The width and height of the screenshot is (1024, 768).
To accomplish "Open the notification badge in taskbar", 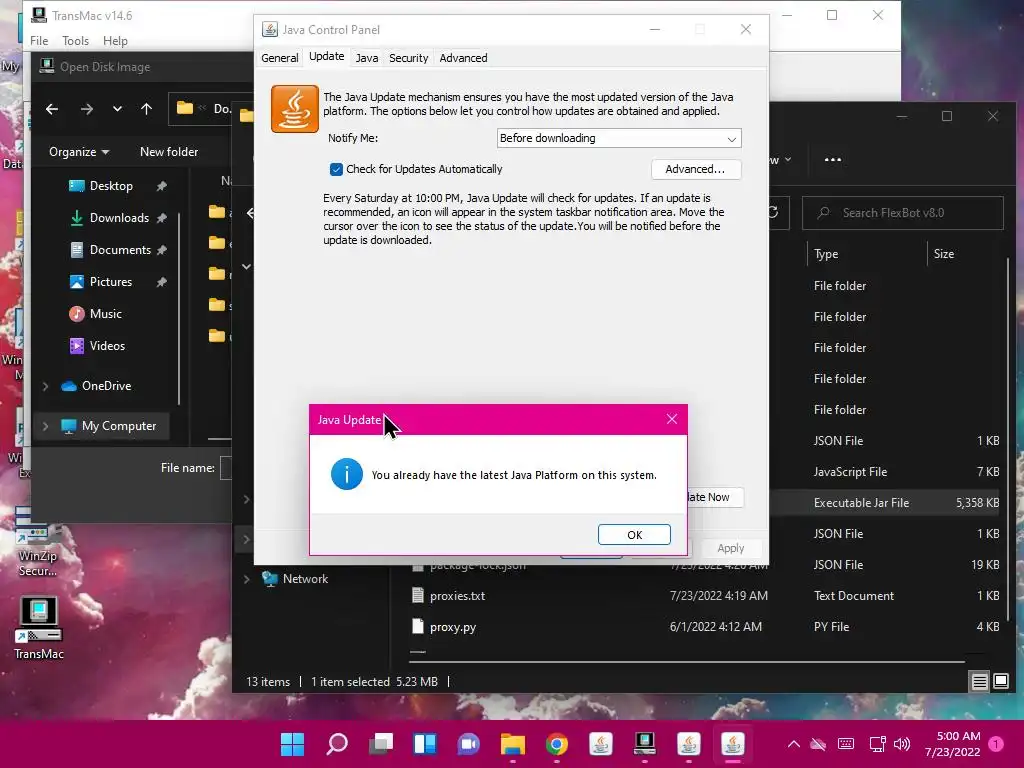I will [x=996, y=744].
